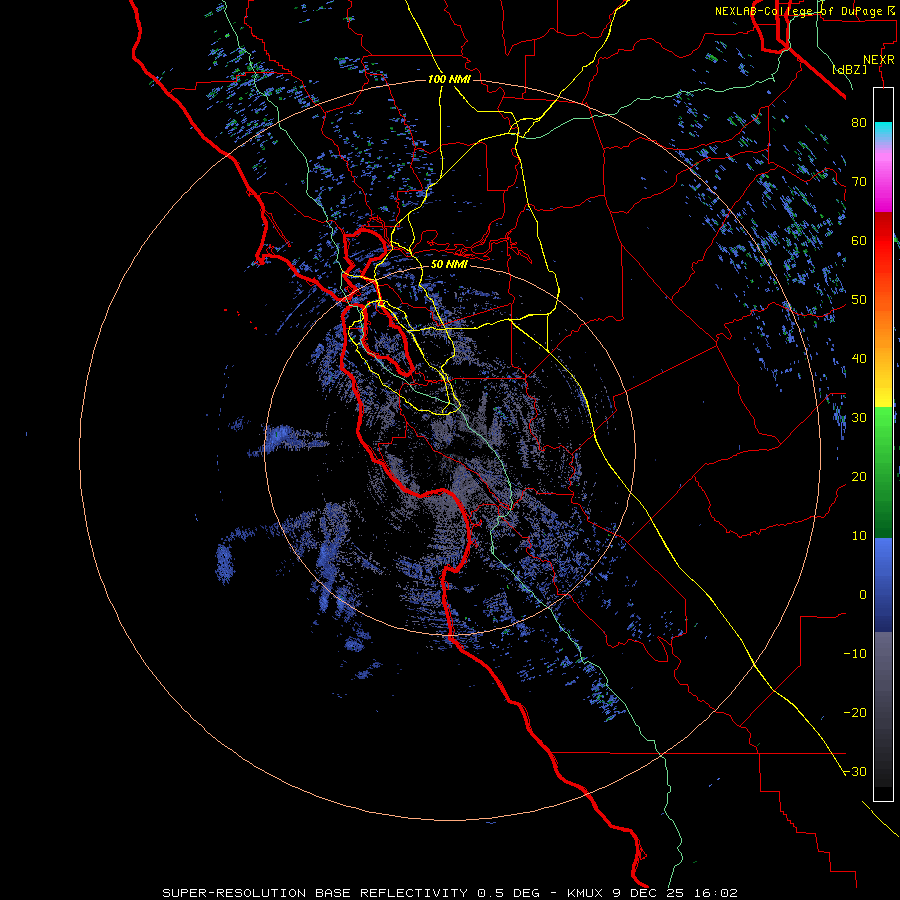Click the 40 value on the dBZ scale
Screen dimensions: 900x900
[859, 359]
